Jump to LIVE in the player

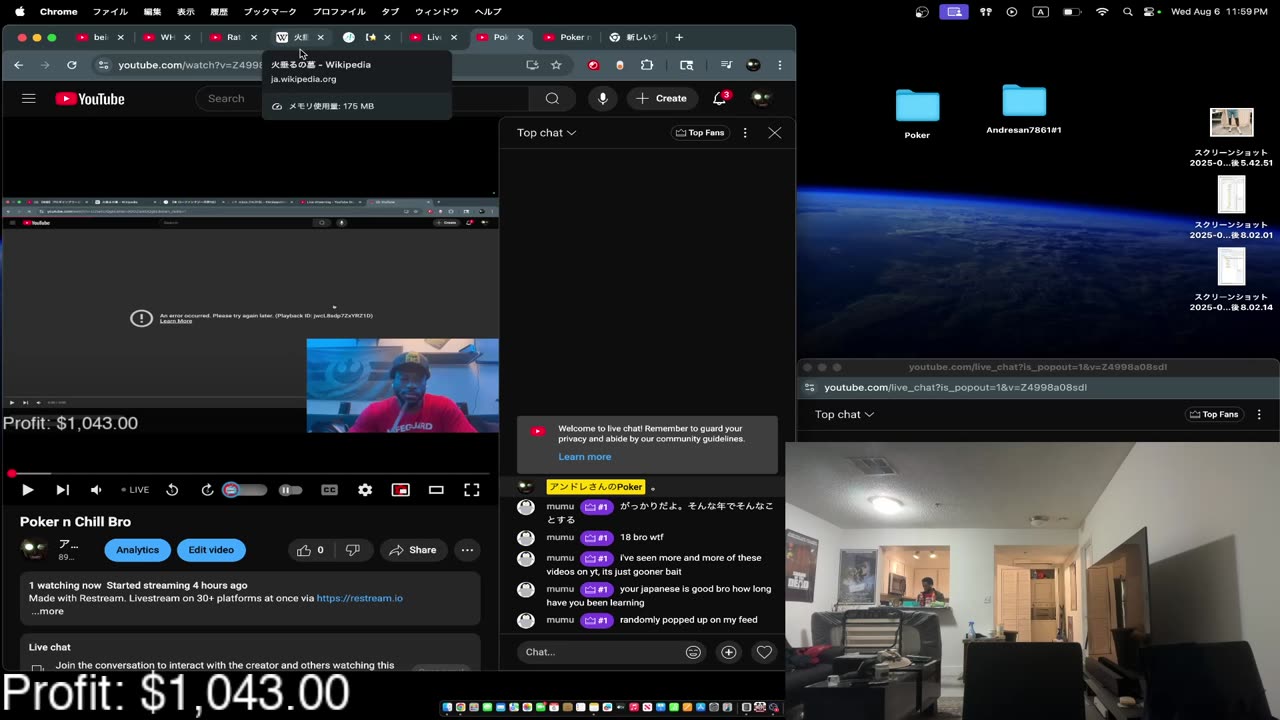tap(135, 490)
